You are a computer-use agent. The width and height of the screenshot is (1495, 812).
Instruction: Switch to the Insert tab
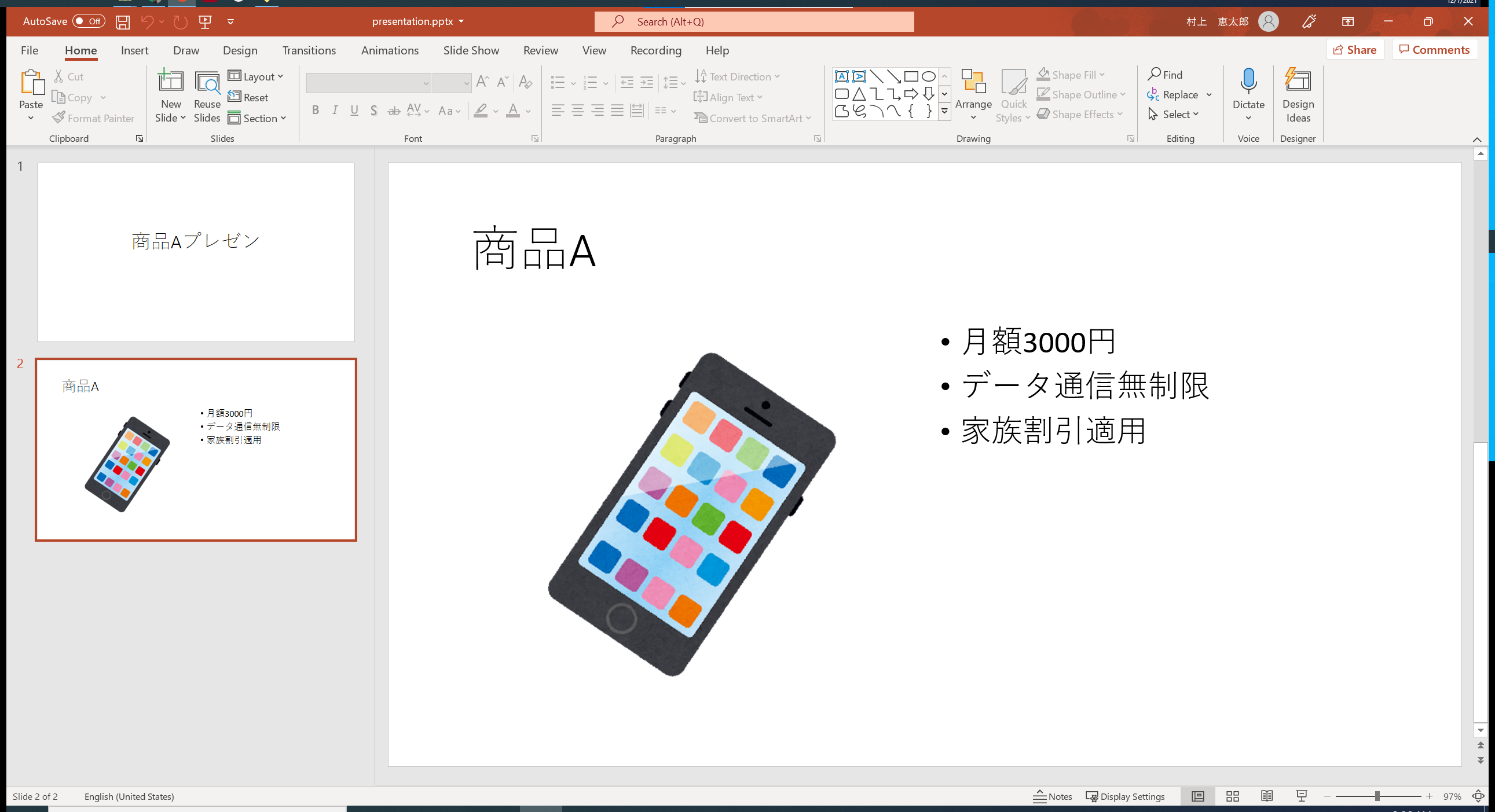[x=134, y=50]
